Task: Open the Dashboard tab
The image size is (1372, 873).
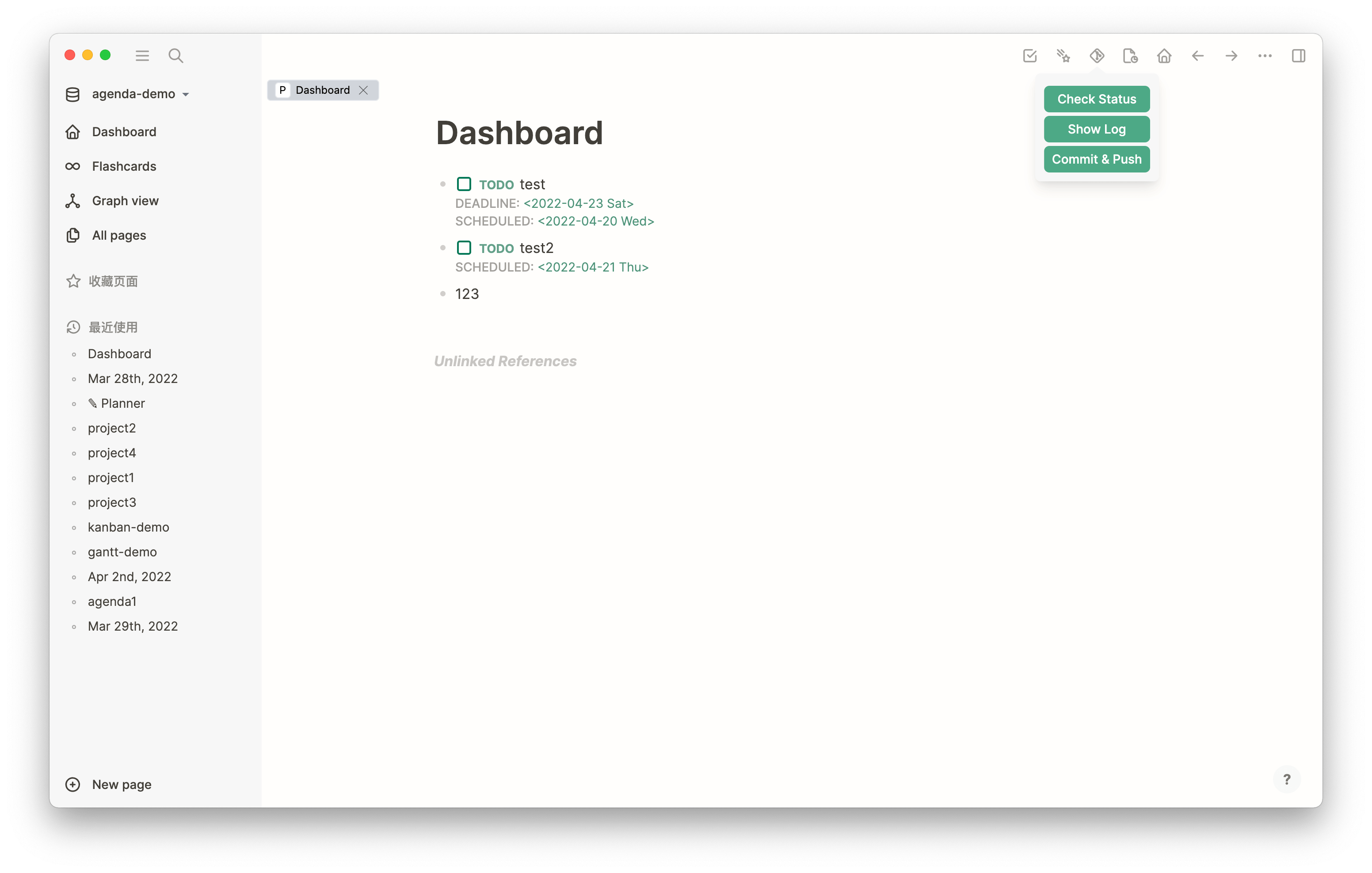Action: point(322,90)
